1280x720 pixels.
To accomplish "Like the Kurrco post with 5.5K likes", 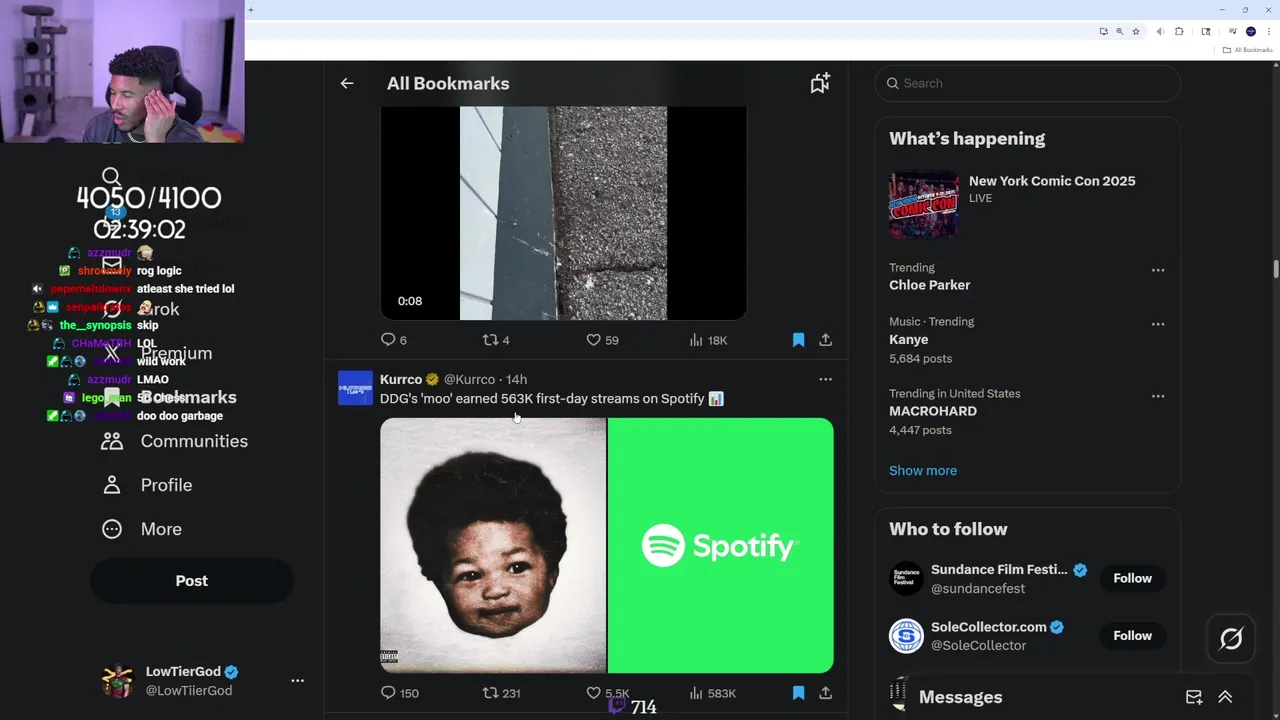I will [x=608, y=692].
